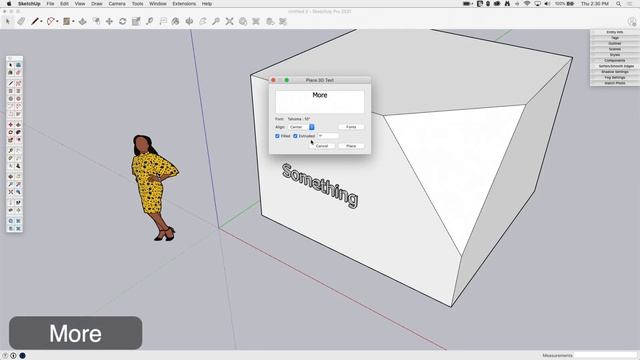Select the arrow Select tool in top toolbar
The height and width of the screenshot is (360, 640).
(x=7, y=21)
